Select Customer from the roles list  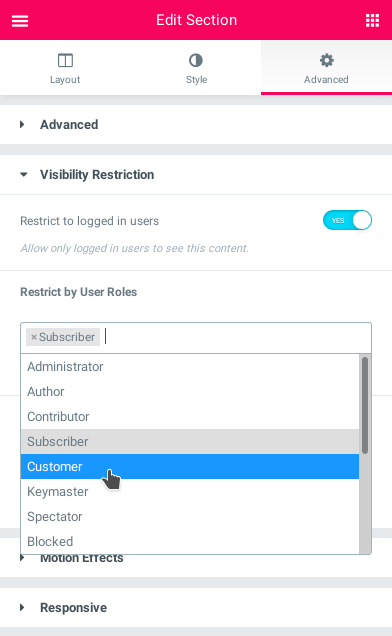pos(190,466)
